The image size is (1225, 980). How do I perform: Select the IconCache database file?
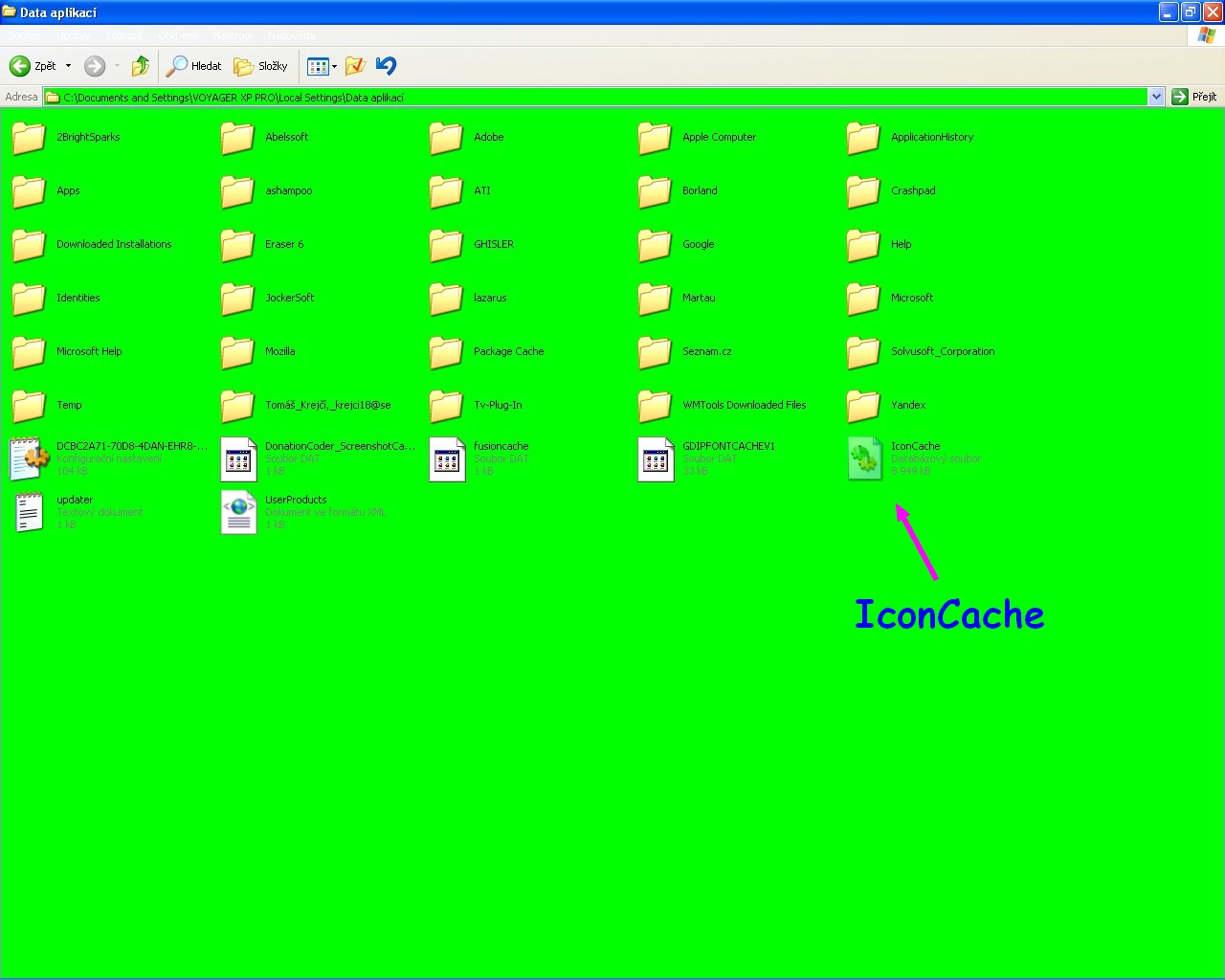coord(865,458)
